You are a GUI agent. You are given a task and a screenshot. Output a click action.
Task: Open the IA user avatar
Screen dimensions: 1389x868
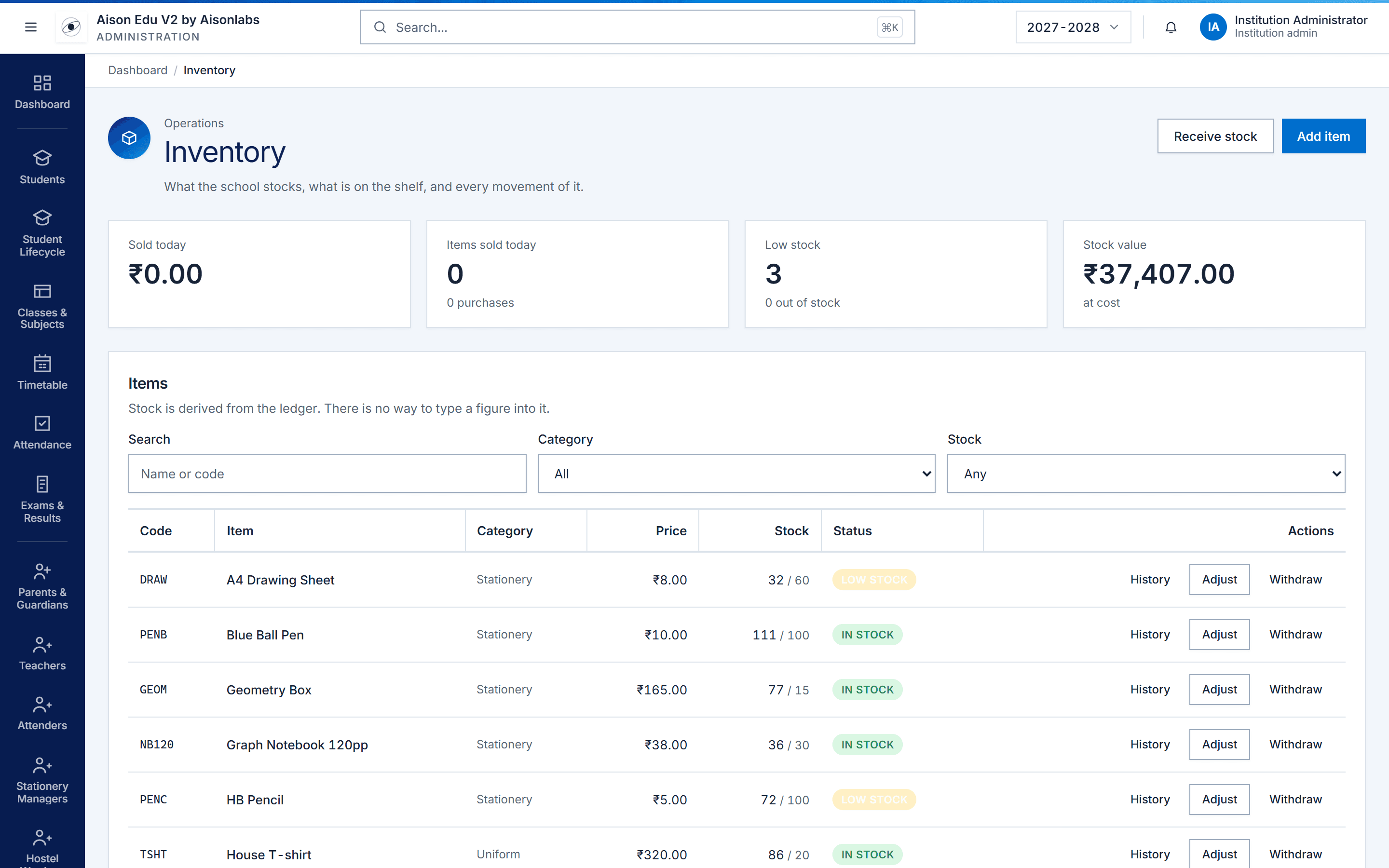[1213, 27]
